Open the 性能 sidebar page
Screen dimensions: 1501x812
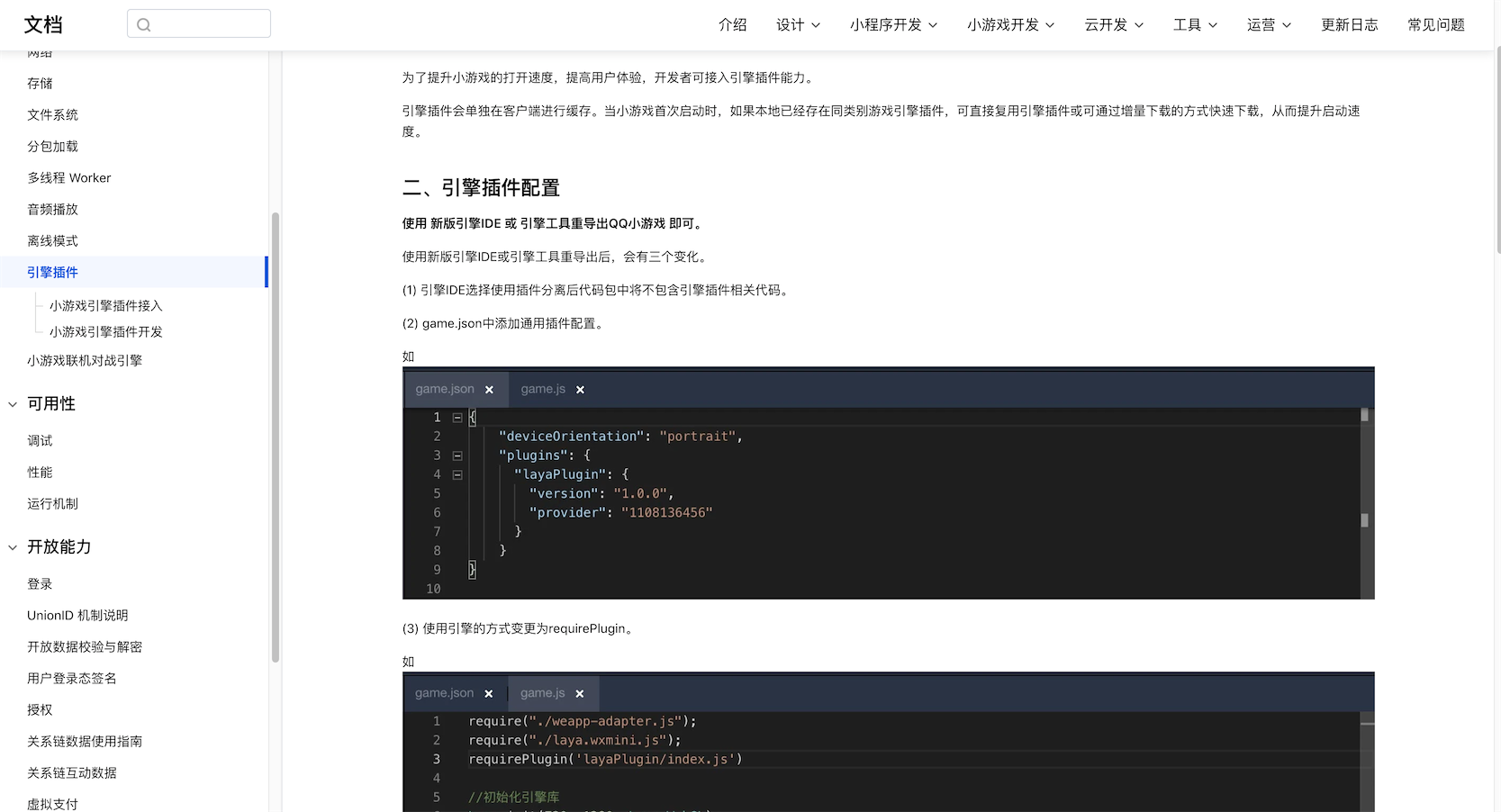(40, 472)
